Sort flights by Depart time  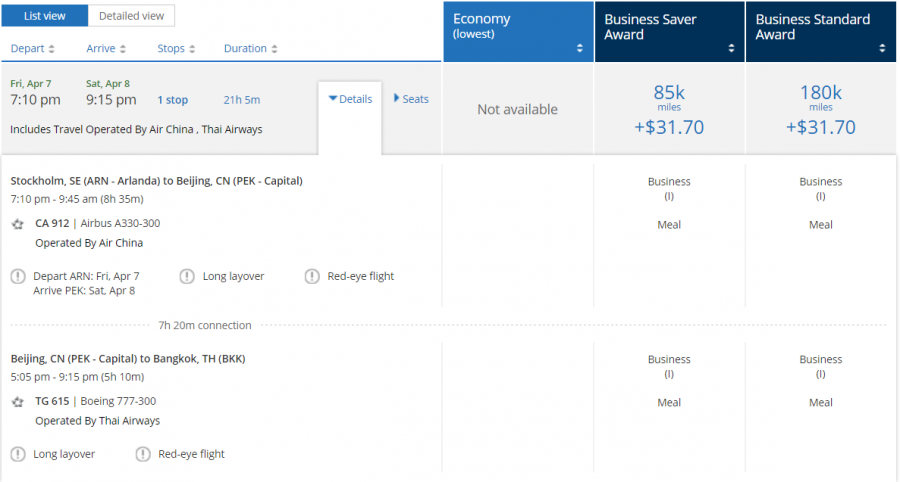click(33, 48)
